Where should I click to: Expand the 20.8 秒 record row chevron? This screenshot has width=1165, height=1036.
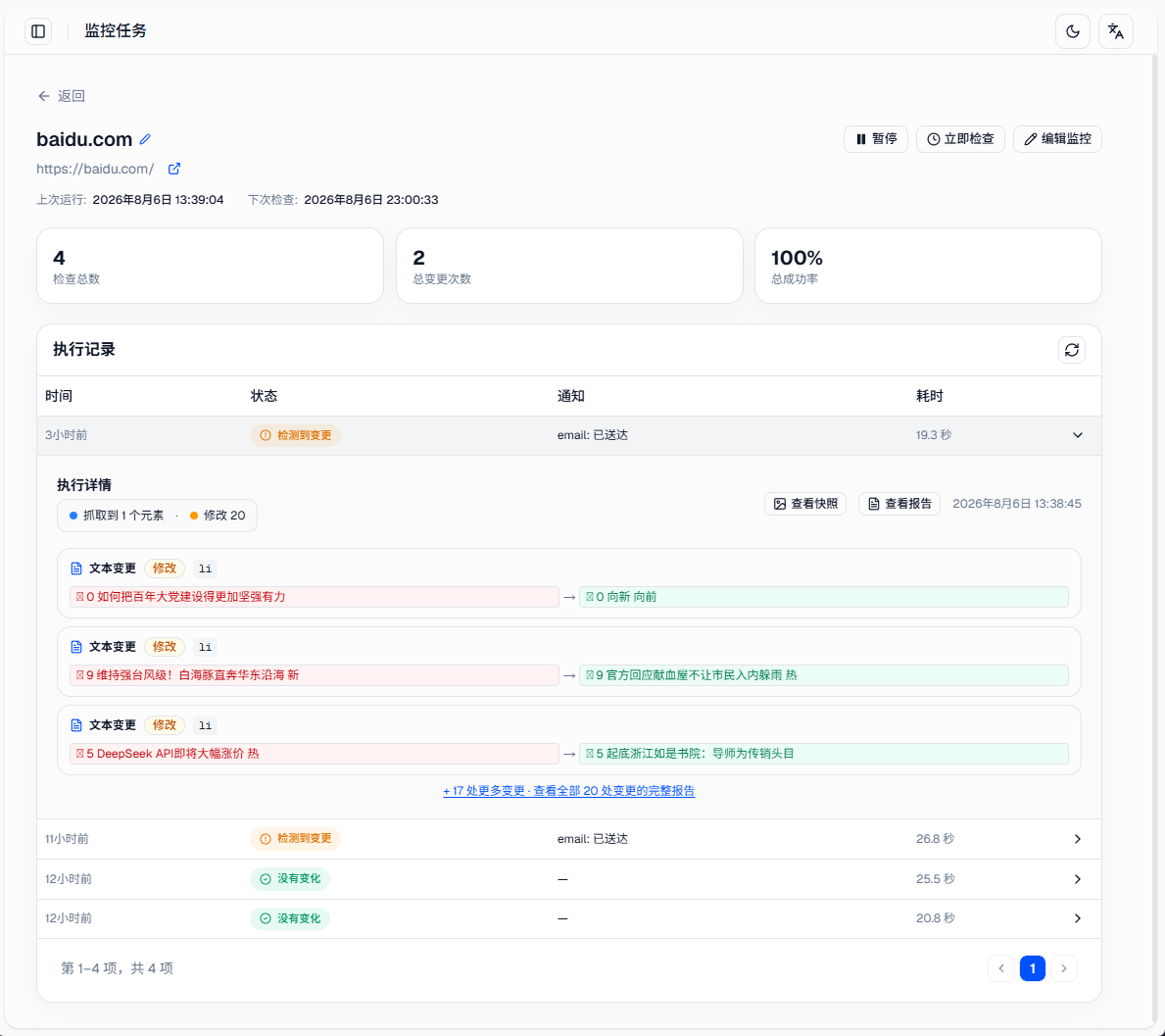point(1078,918)
